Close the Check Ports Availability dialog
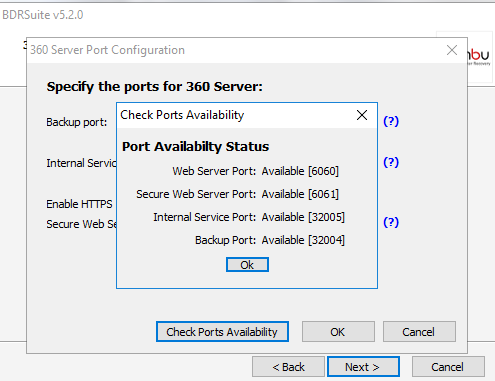495x381 pixels. click(362, 115)
